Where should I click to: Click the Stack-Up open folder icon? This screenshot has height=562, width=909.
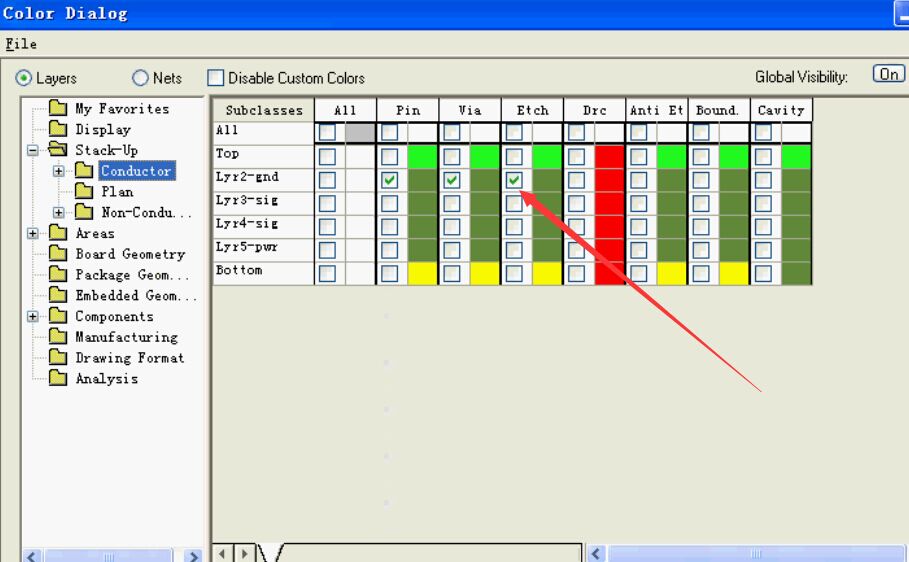point(58,150)
